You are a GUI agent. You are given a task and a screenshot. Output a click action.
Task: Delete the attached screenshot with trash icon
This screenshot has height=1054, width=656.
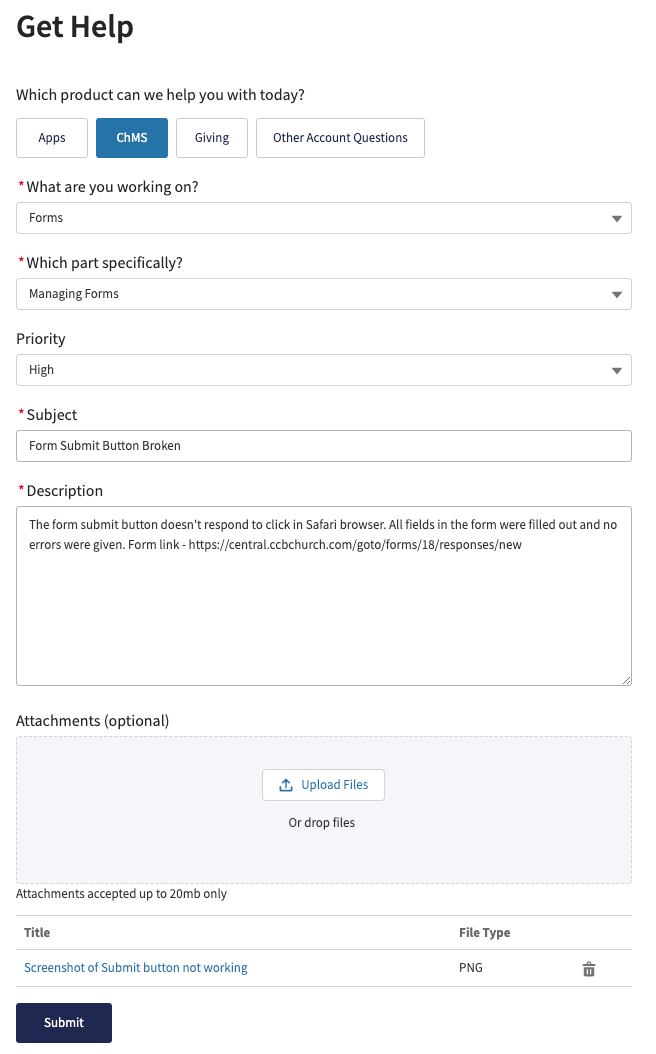tap(589, 969)
